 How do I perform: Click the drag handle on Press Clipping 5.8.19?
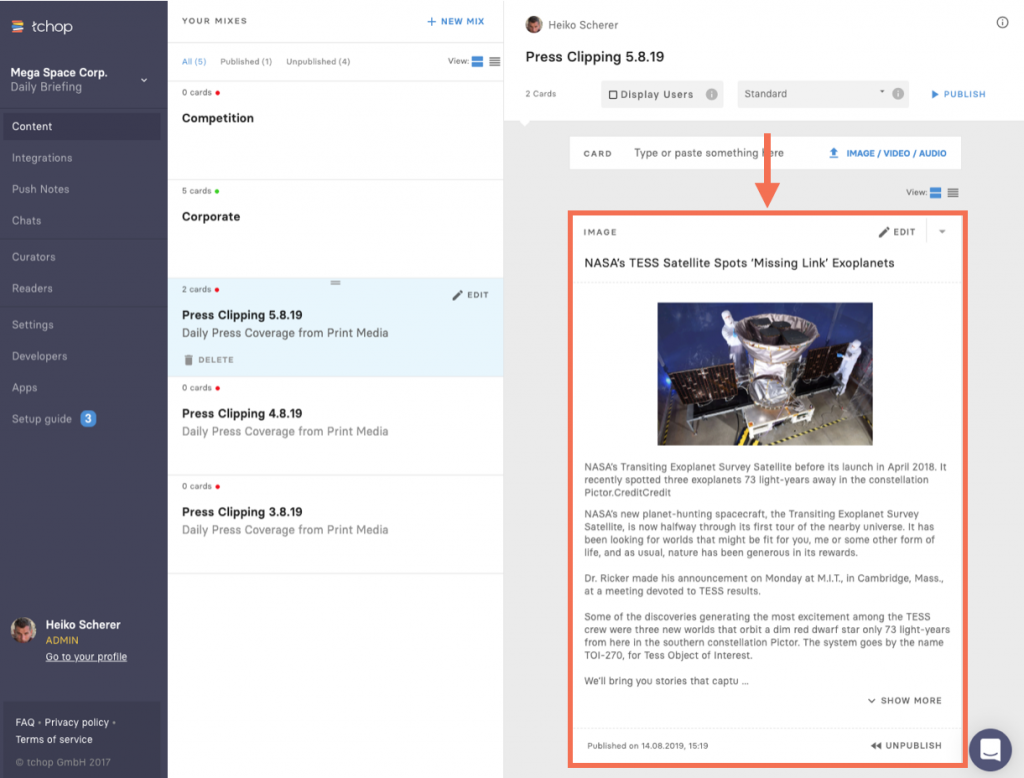pyautogui.click(x=335, y=283)
